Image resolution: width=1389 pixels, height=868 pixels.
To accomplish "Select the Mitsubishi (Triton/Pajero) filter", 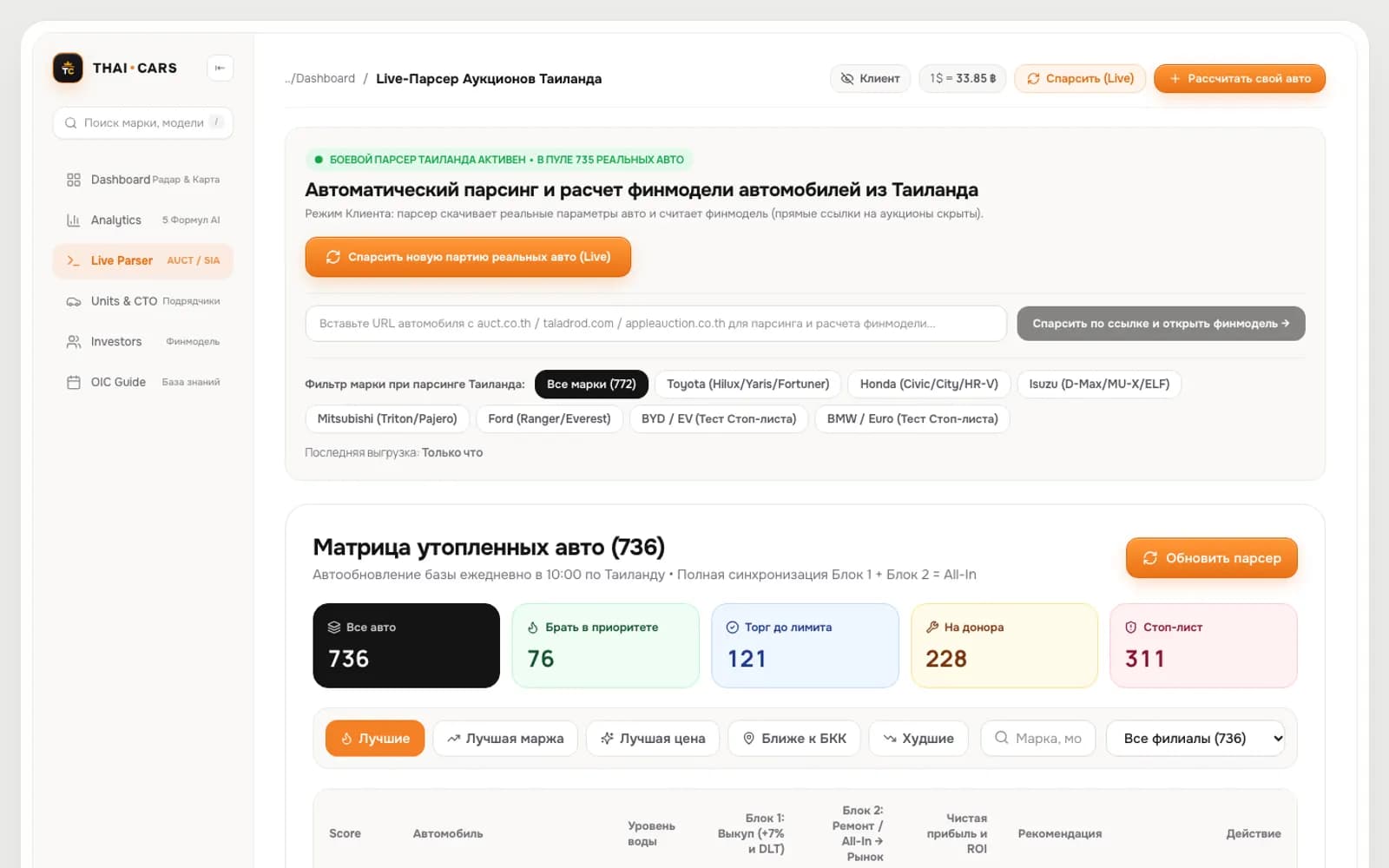I will coord(387,418).
